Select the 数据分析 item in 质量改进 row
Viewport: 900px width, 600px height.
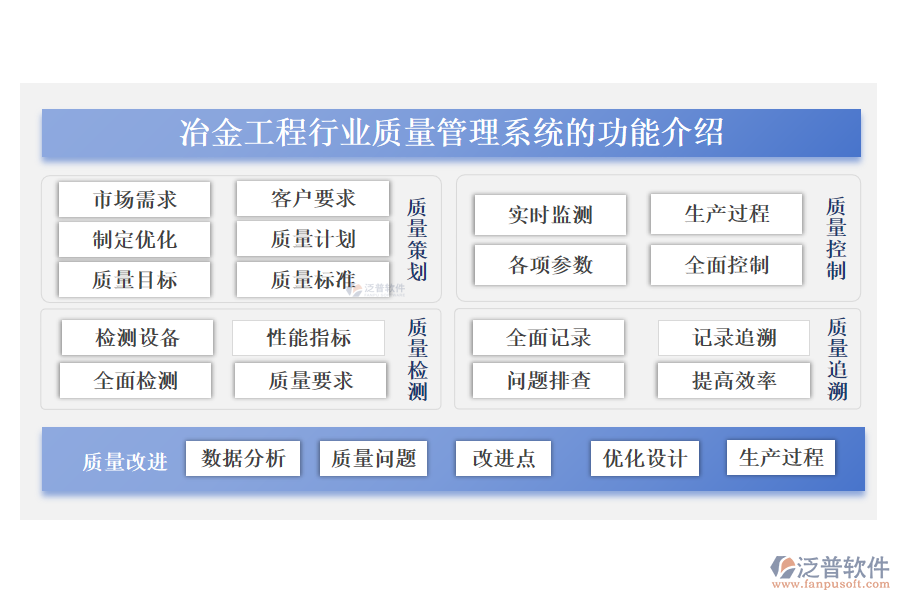click(x=243, y=458)
